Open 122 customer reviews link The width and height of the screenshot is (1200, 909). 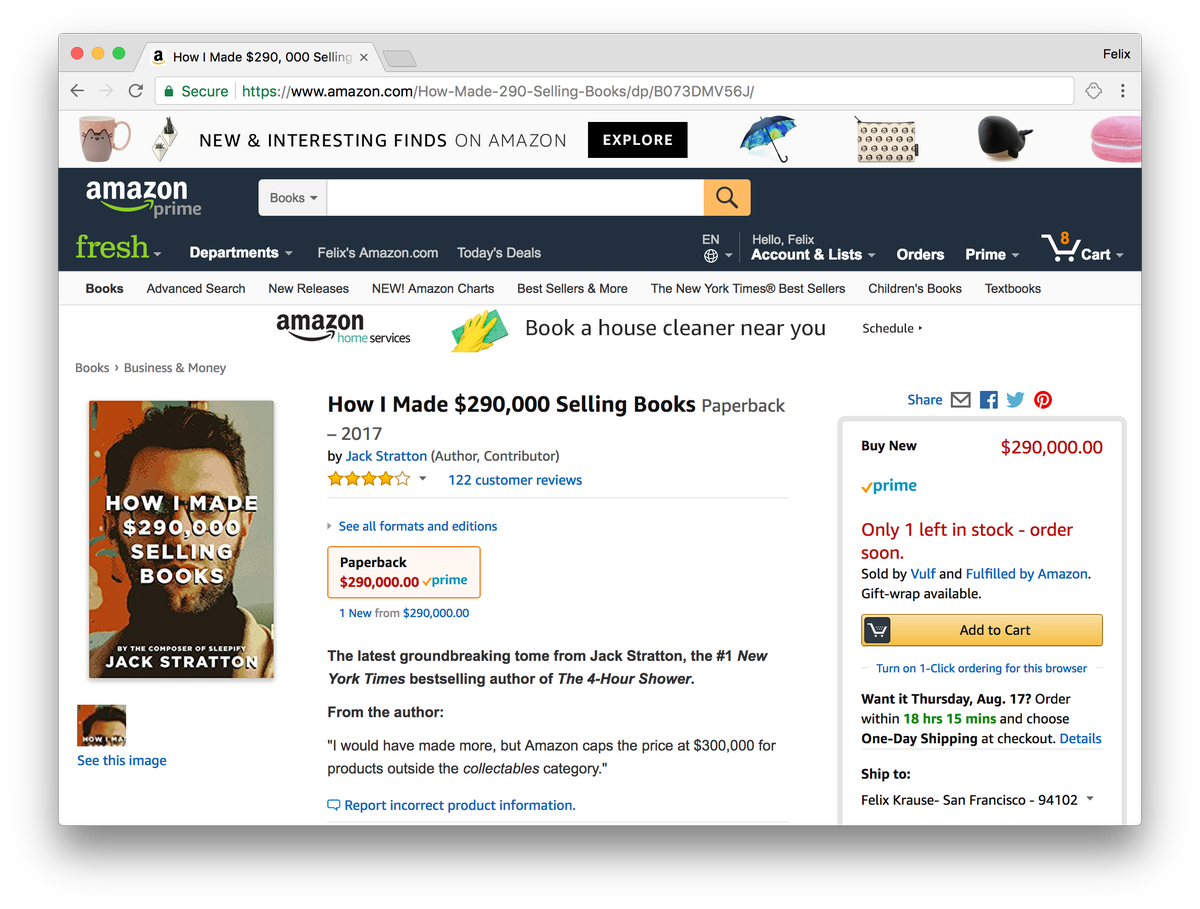[x=515, y=480]
